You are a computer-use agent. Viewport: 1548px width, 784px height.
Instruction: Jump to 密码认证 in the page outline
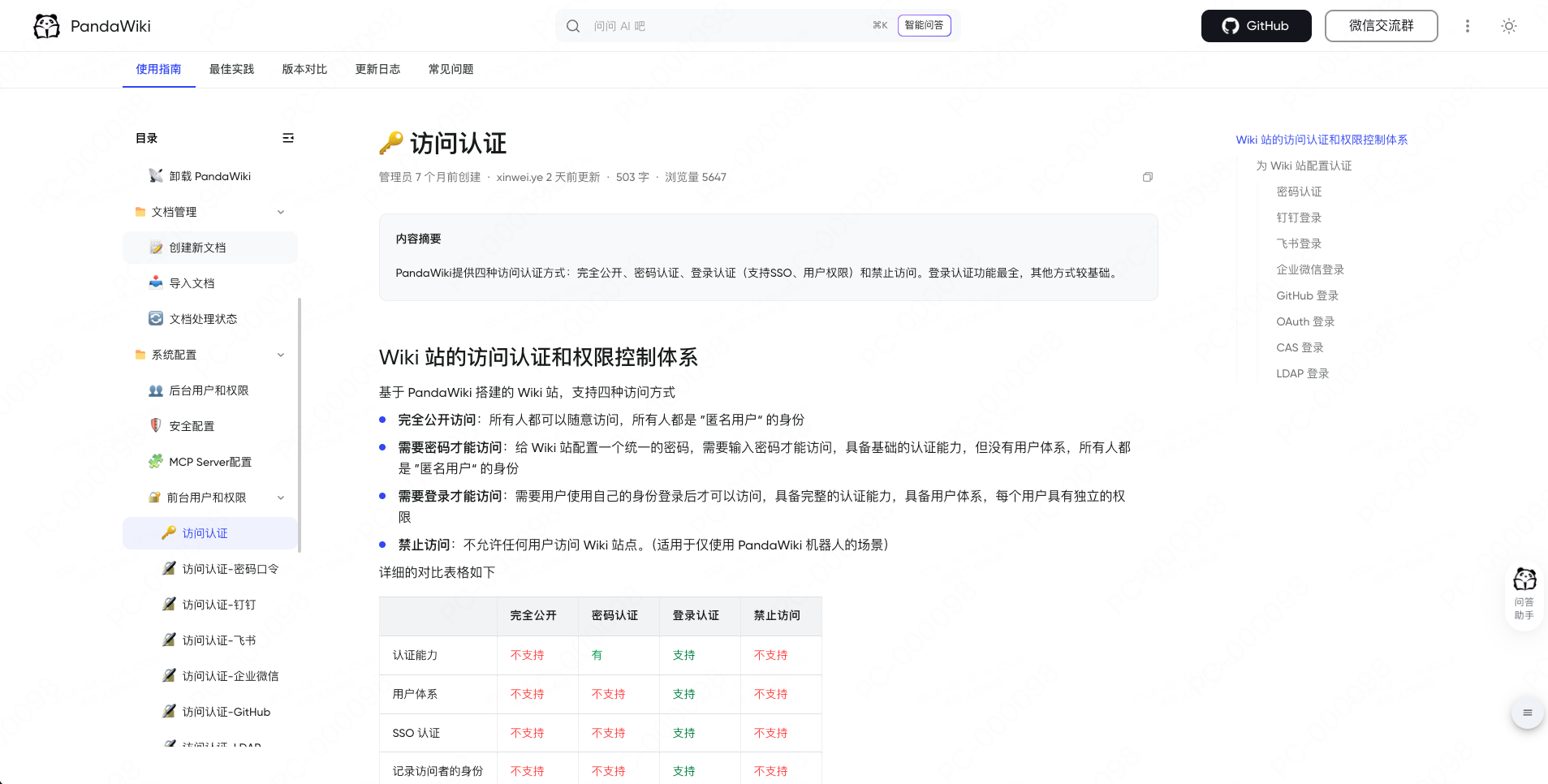click(x=1299, y=192)
